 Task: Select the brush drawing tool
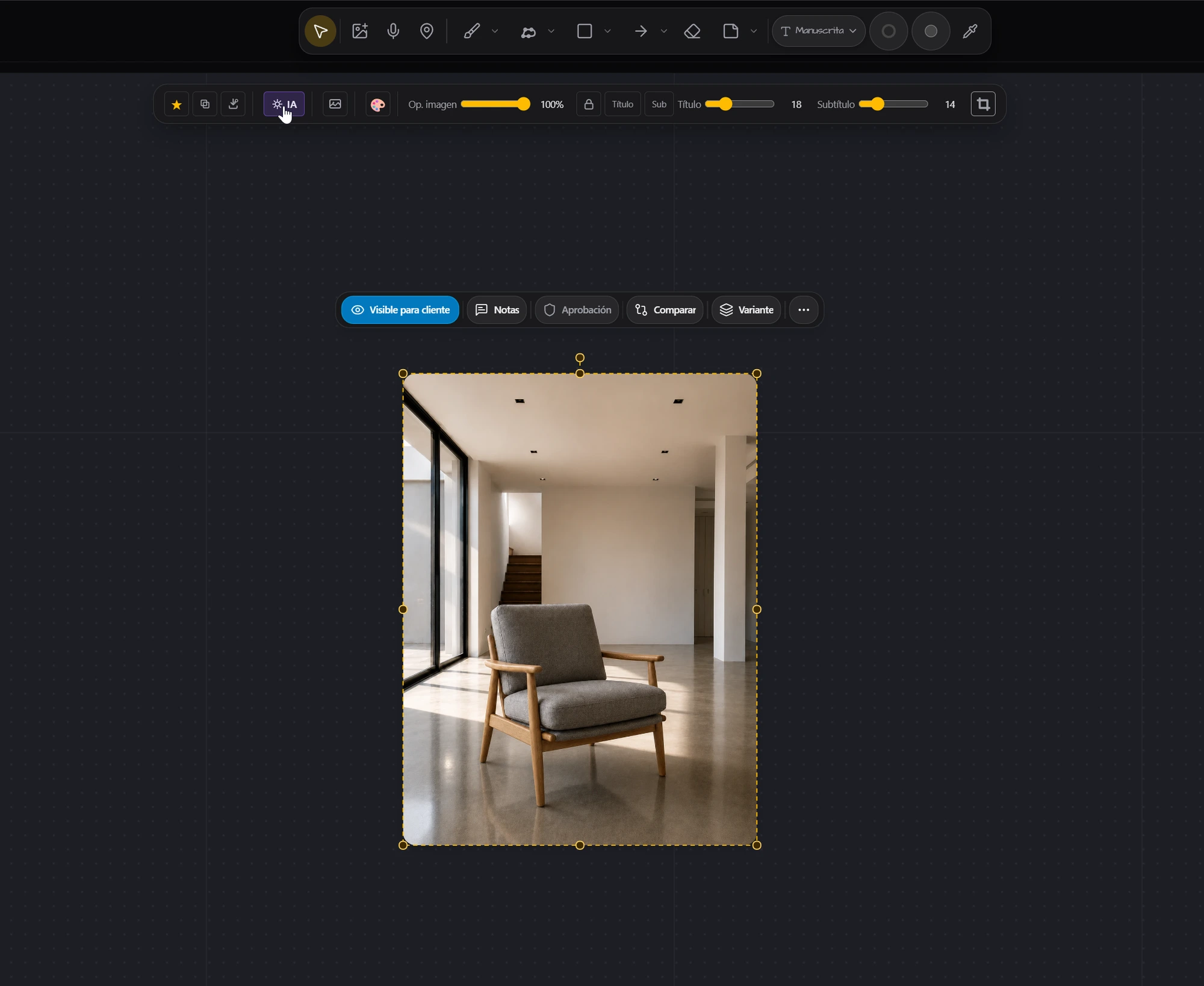tap(472, 31)
